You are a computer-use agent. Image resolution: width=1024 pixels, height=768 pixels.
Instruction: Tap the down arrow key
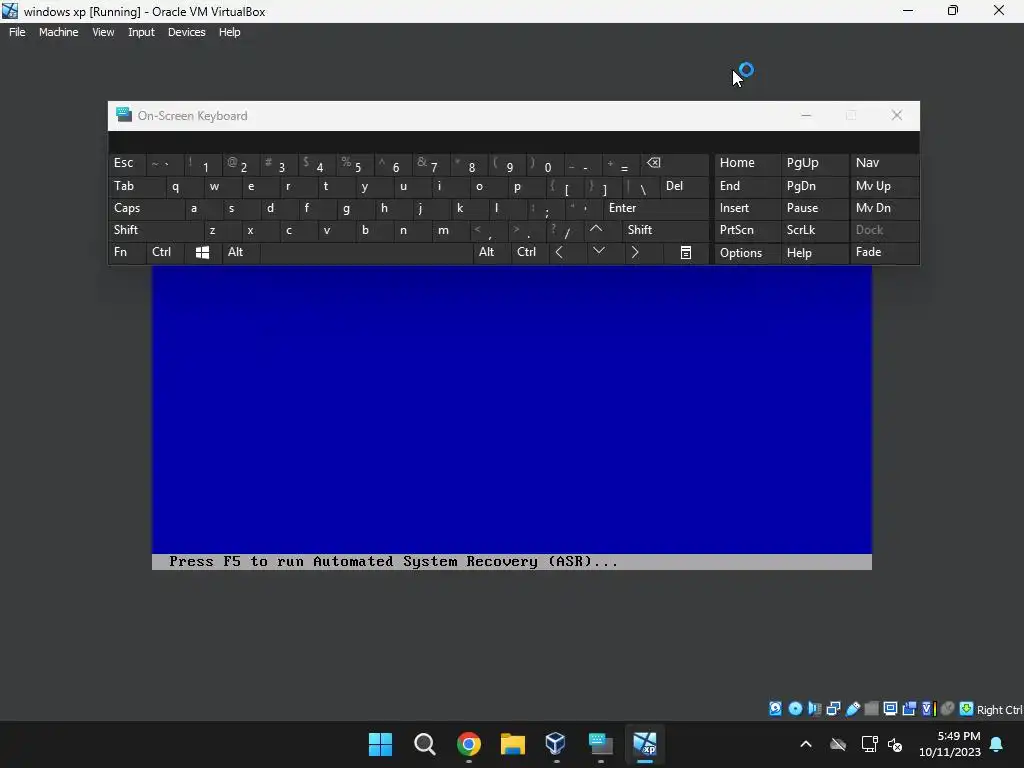598,251
